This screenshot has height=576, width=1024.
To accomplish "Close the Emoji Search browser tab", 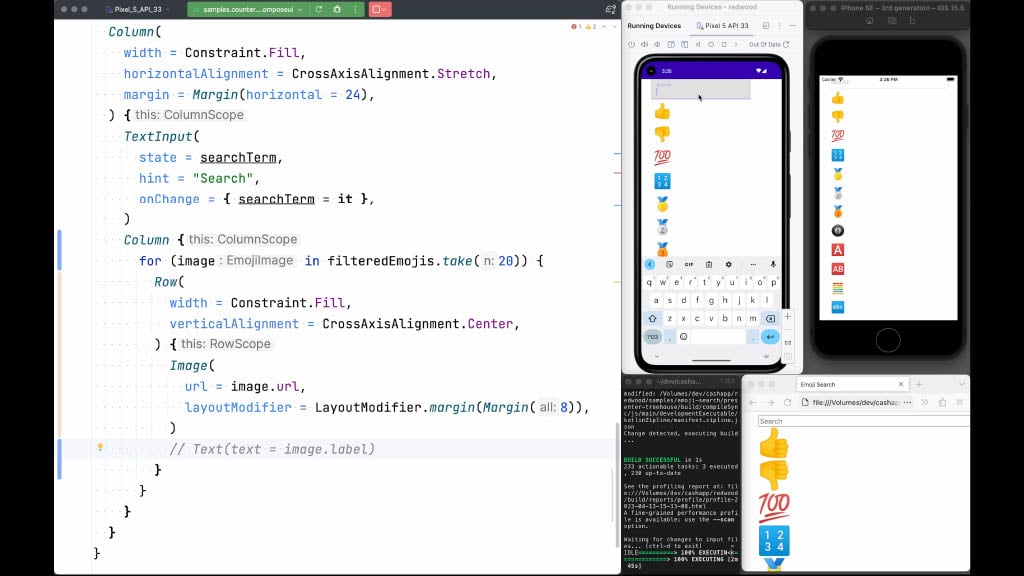I will pyautogui.click(x=901, y=384).
